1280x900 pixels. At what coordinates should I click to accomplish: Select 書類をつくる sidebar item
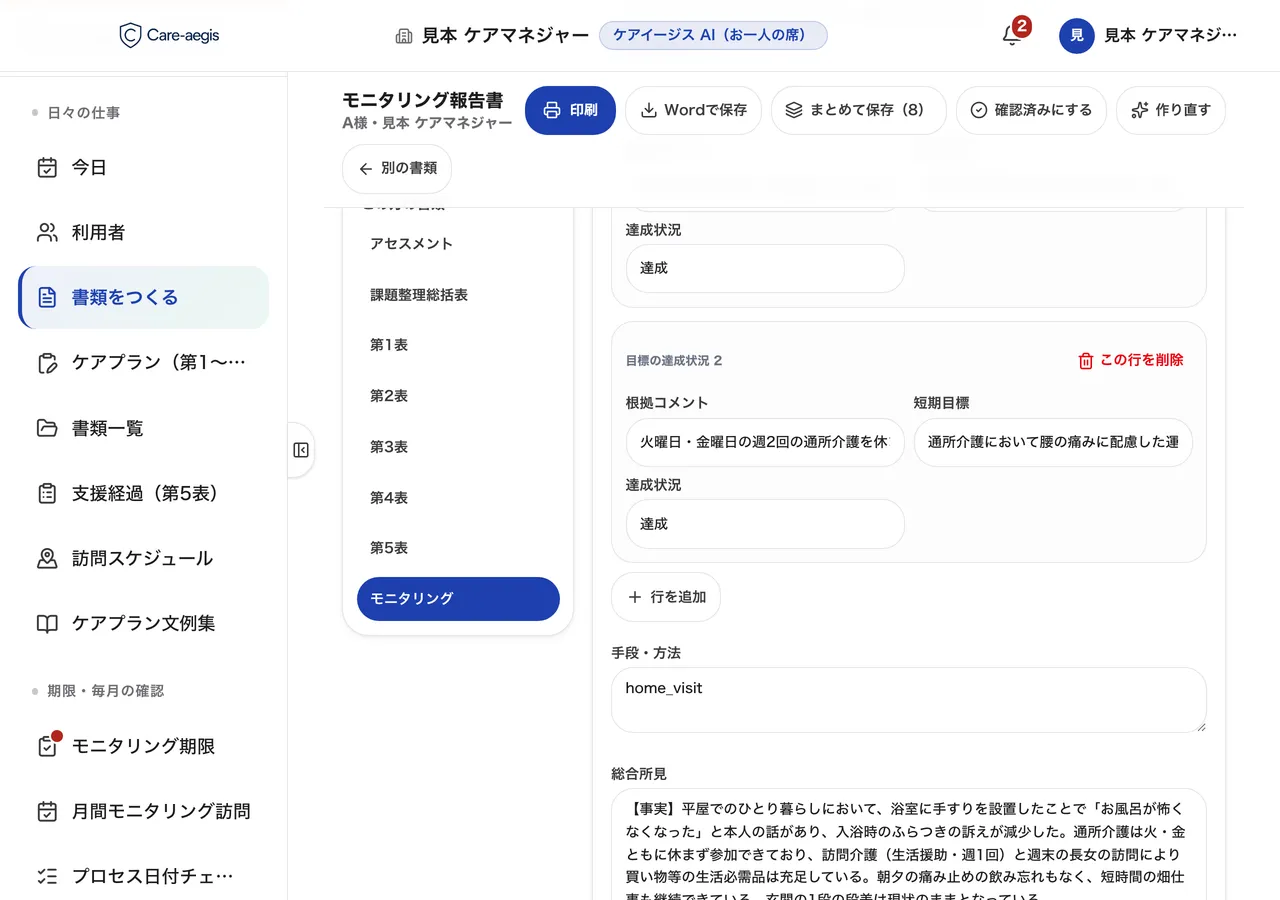click(x=144, y=297)
